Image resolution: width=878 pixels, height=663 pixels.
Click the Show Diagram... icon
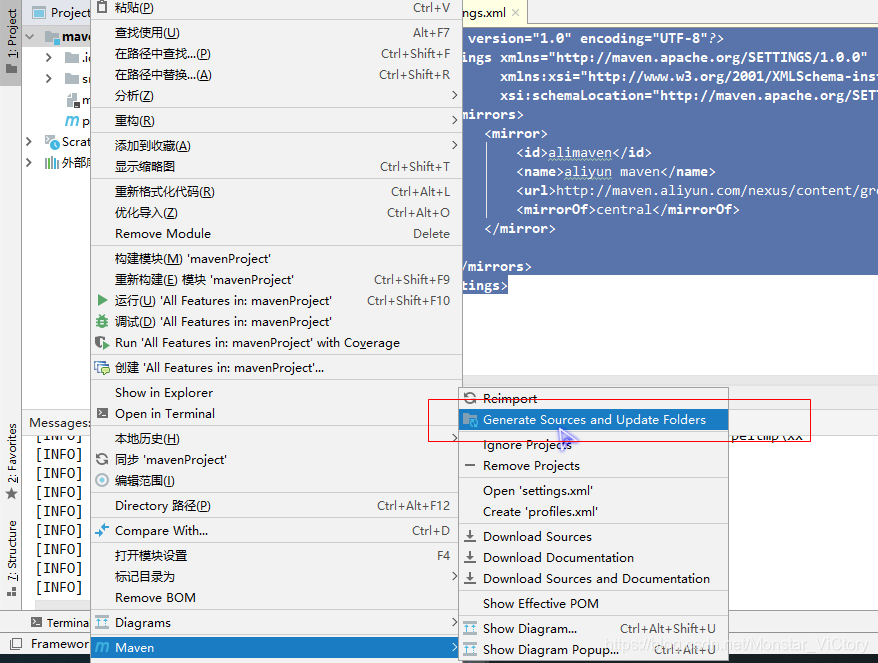(x=470, y=628)
